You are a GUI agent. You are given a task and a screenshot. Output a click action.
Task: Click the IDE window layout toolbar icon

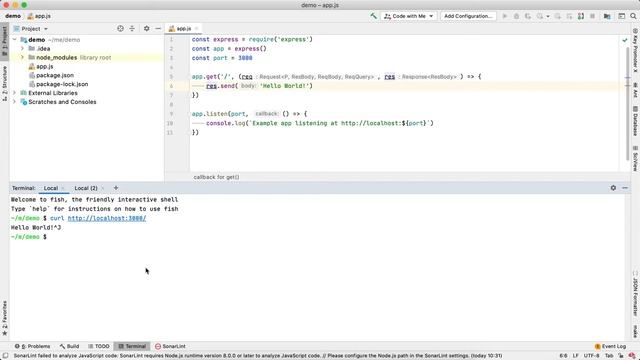pyautogui.click(x=621, y=16)
